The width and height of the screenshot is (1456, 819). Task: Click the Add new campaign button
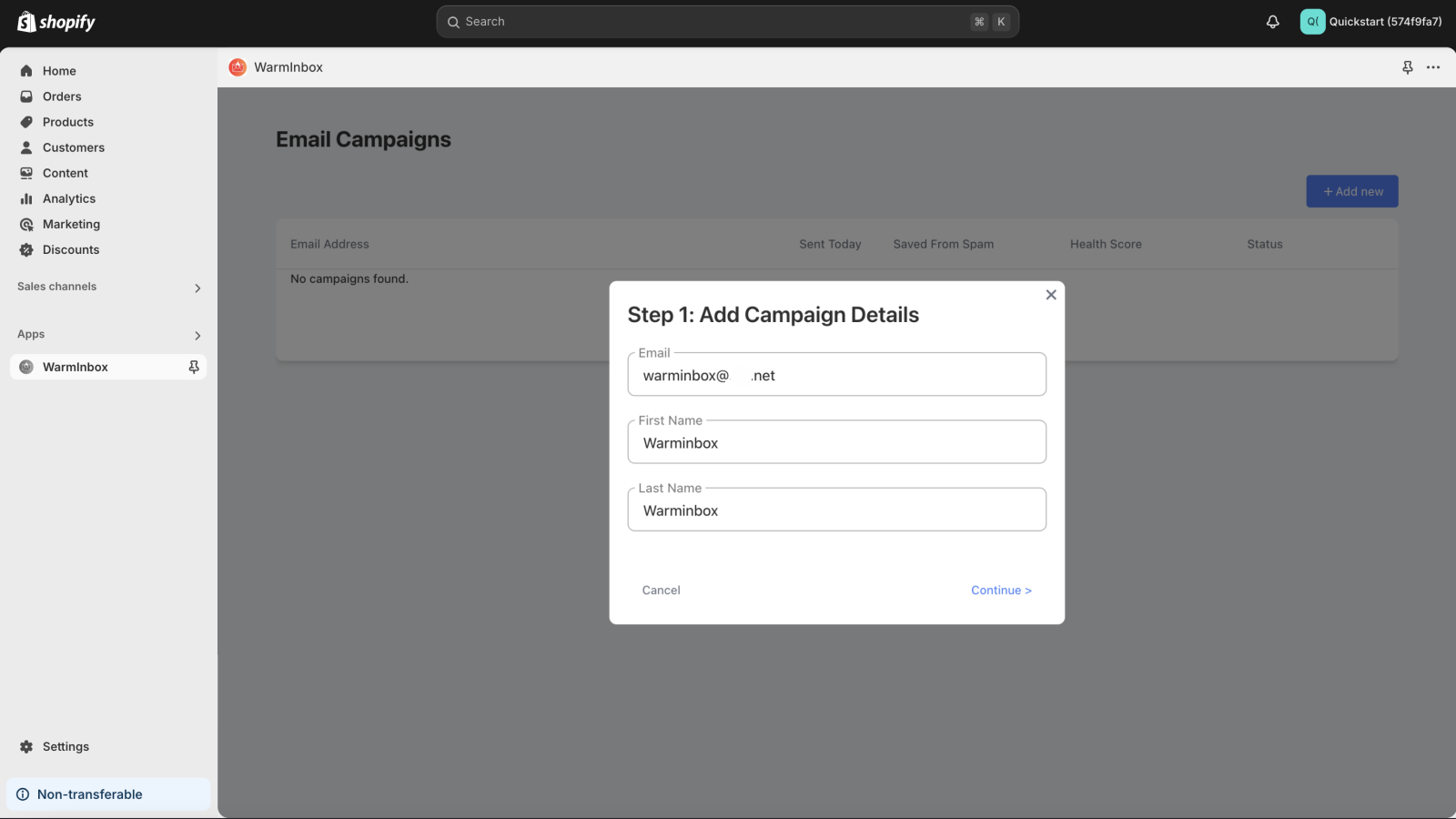point(1351,191)
